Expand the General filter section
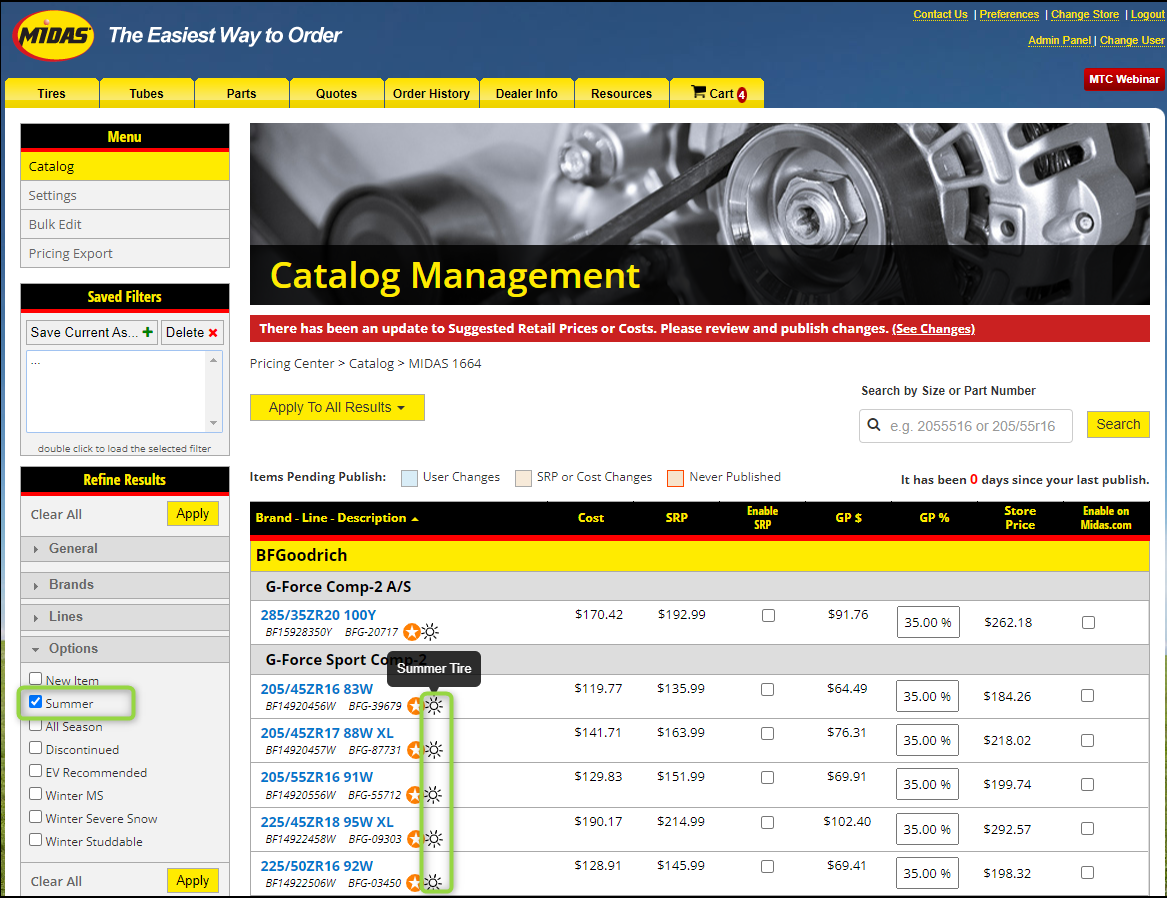 pyautogui.click(x=125, y=548)
